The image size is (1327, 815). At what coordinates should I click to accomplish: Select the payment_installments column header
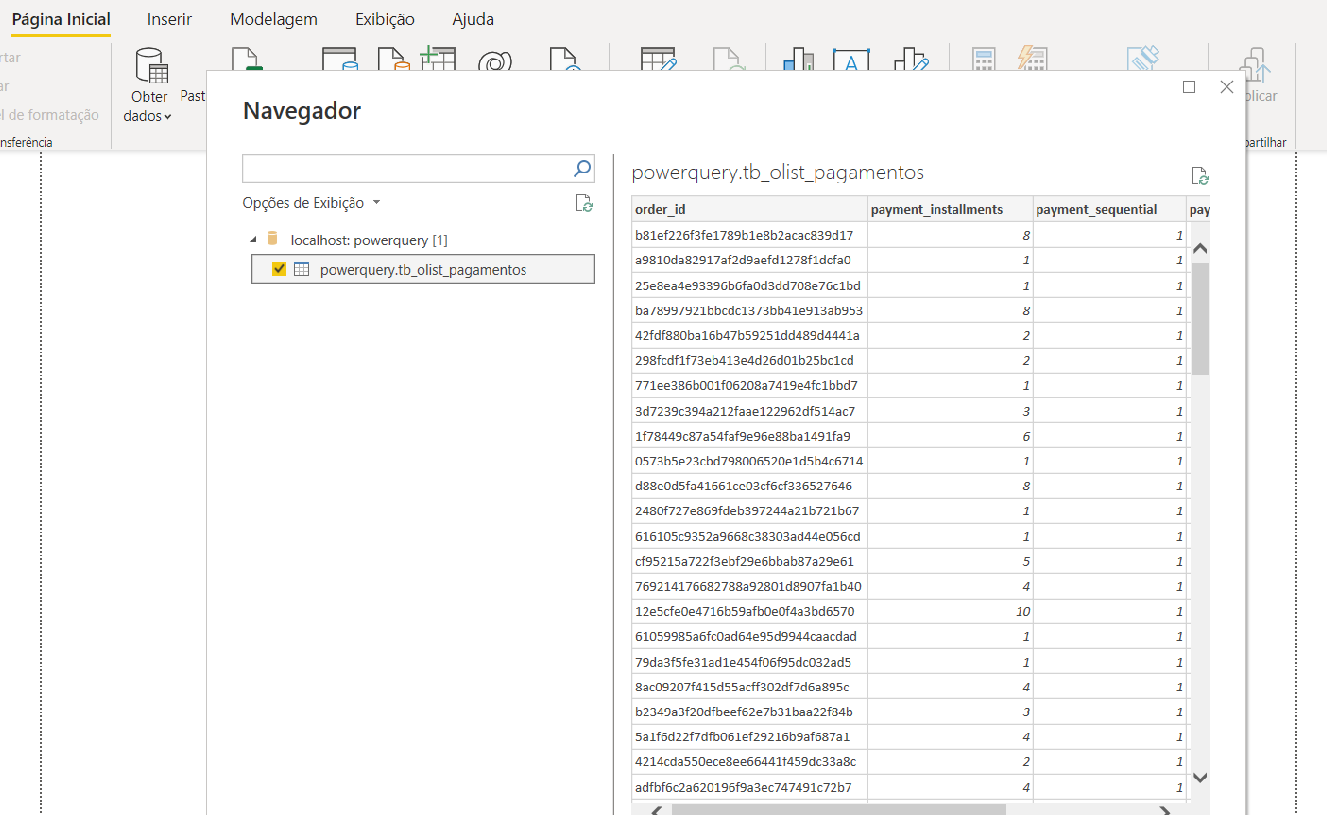950,210
